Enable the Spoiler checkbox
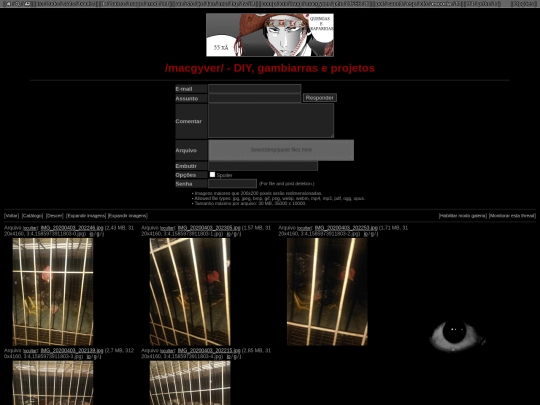Image resolution: width=540 pixels, height=405 pixels. (212, 175)
